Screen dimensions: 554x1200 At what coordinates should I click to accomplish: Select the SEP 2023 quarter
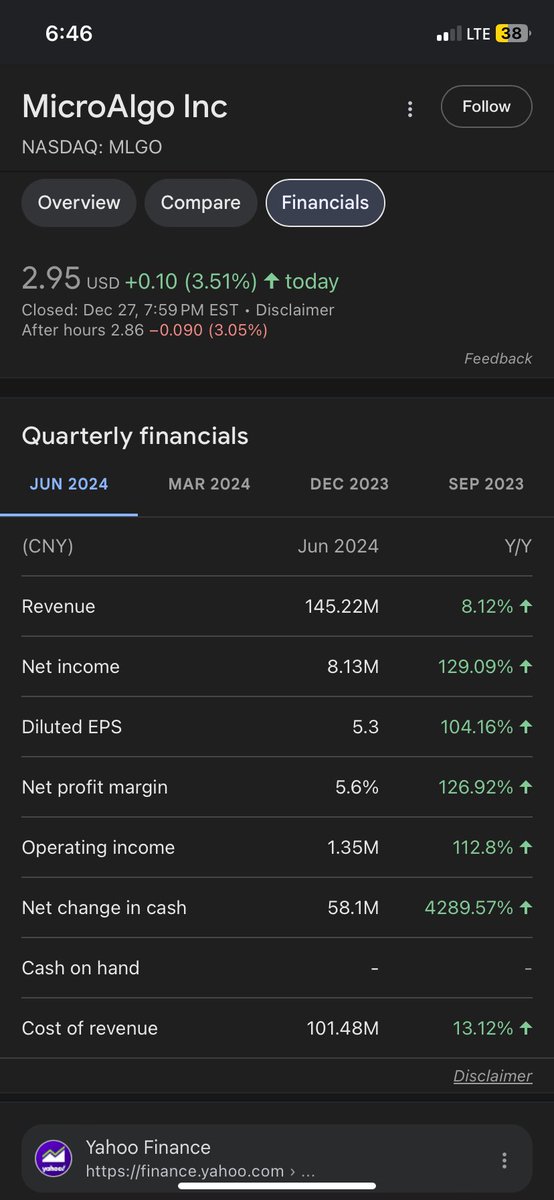pos(486,484)
